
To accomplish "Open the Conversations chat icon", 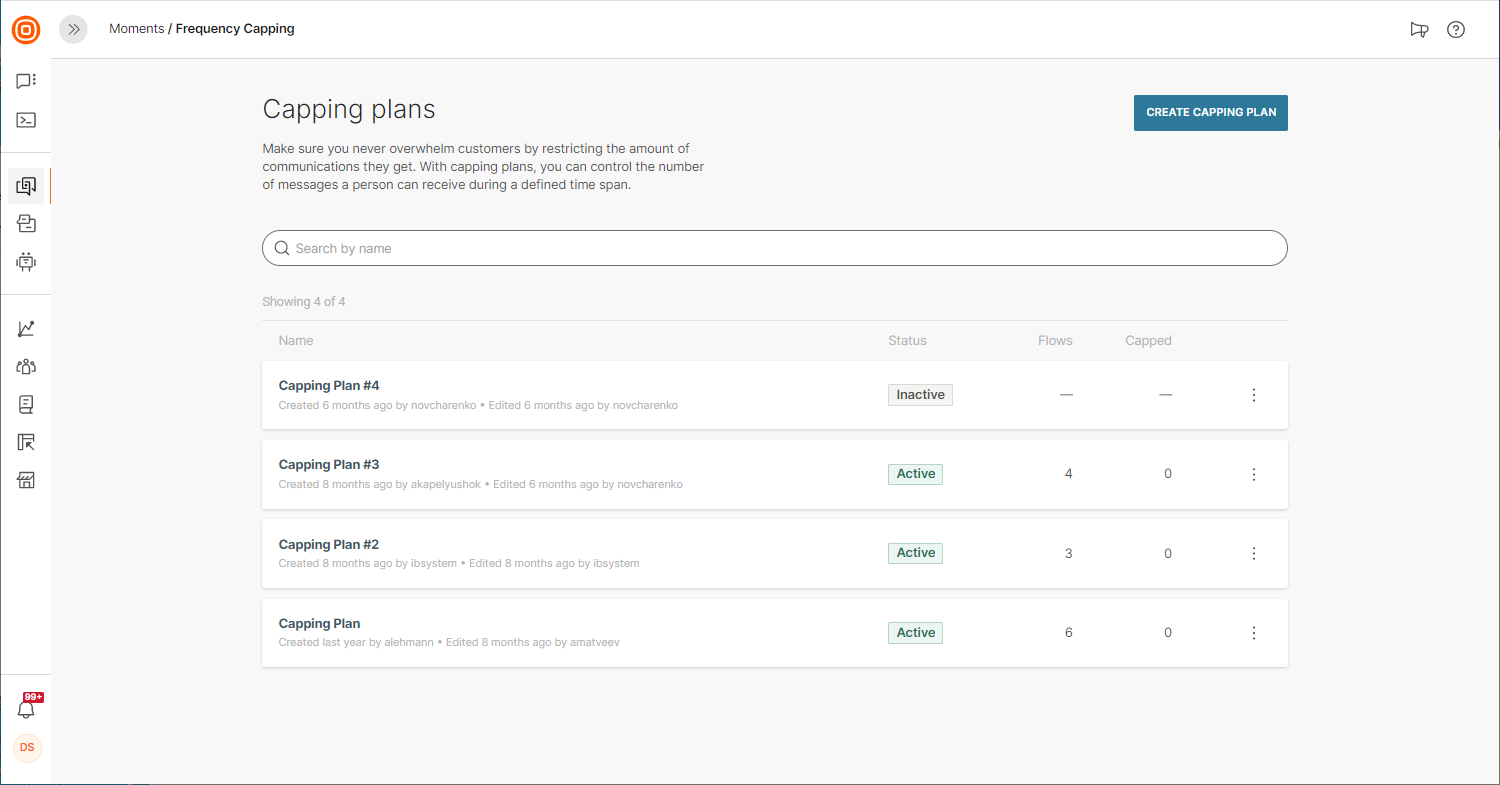I will [x=26, y=81].
